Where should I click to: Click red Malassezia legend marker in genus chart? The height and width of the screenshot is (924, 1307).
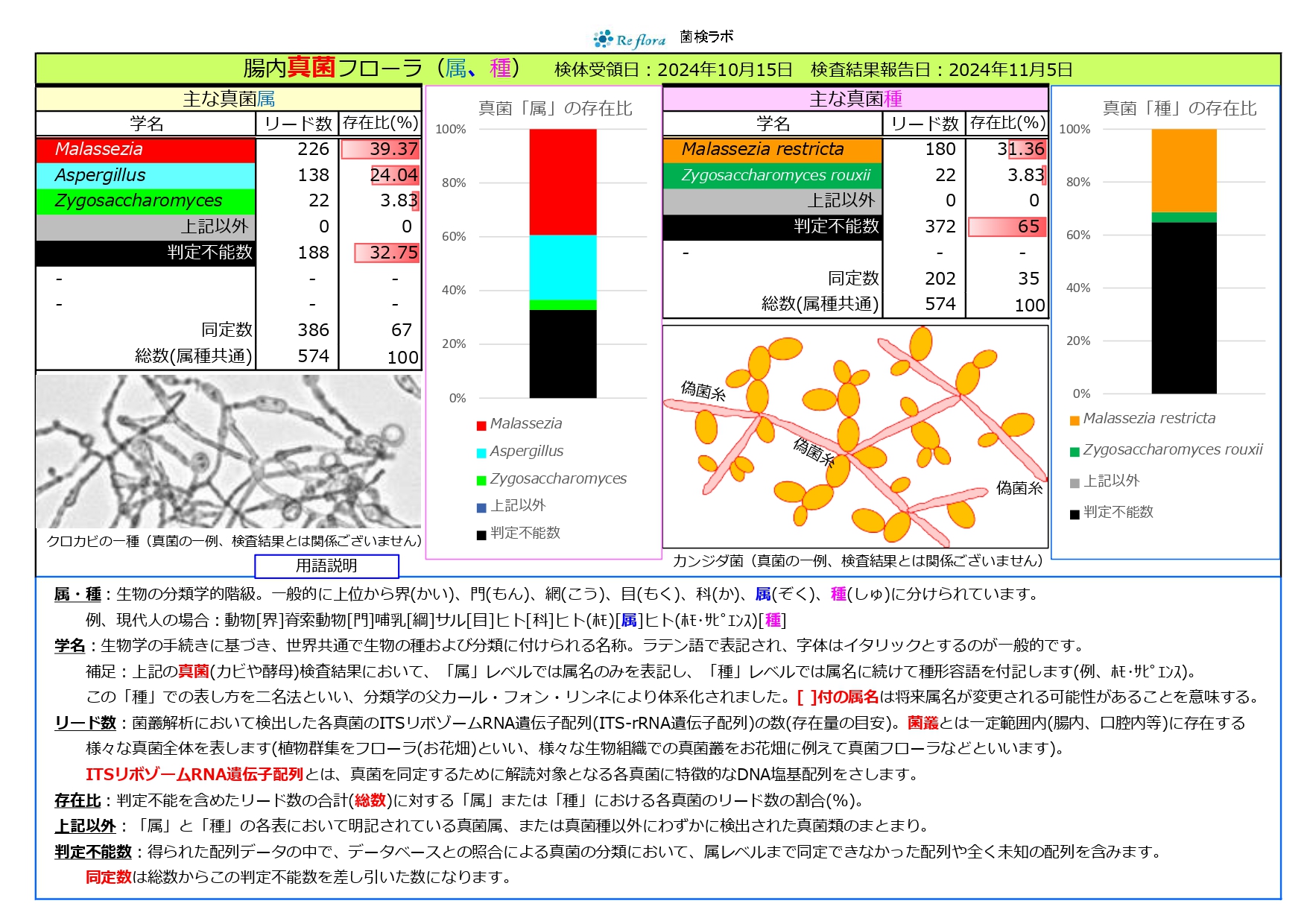(481, 425)
